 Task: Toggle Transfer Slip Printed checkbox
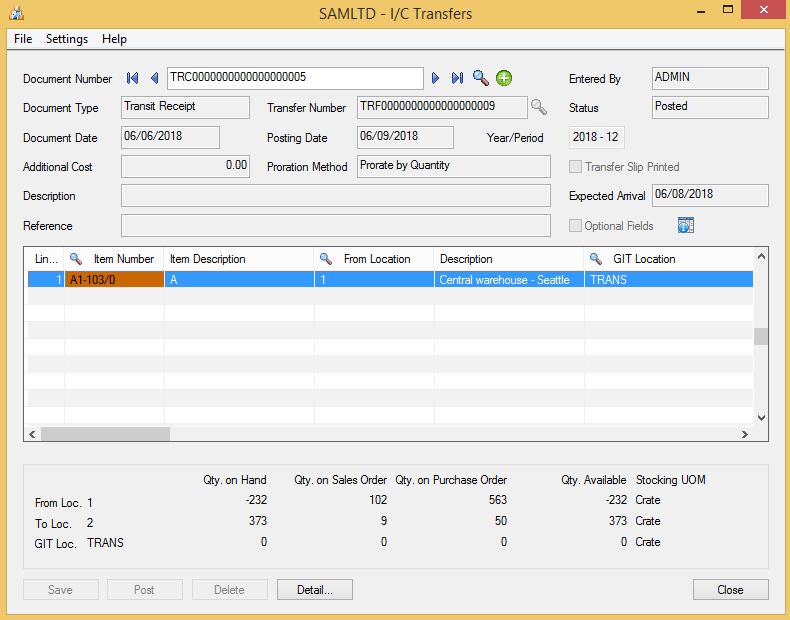click(576, 167)
